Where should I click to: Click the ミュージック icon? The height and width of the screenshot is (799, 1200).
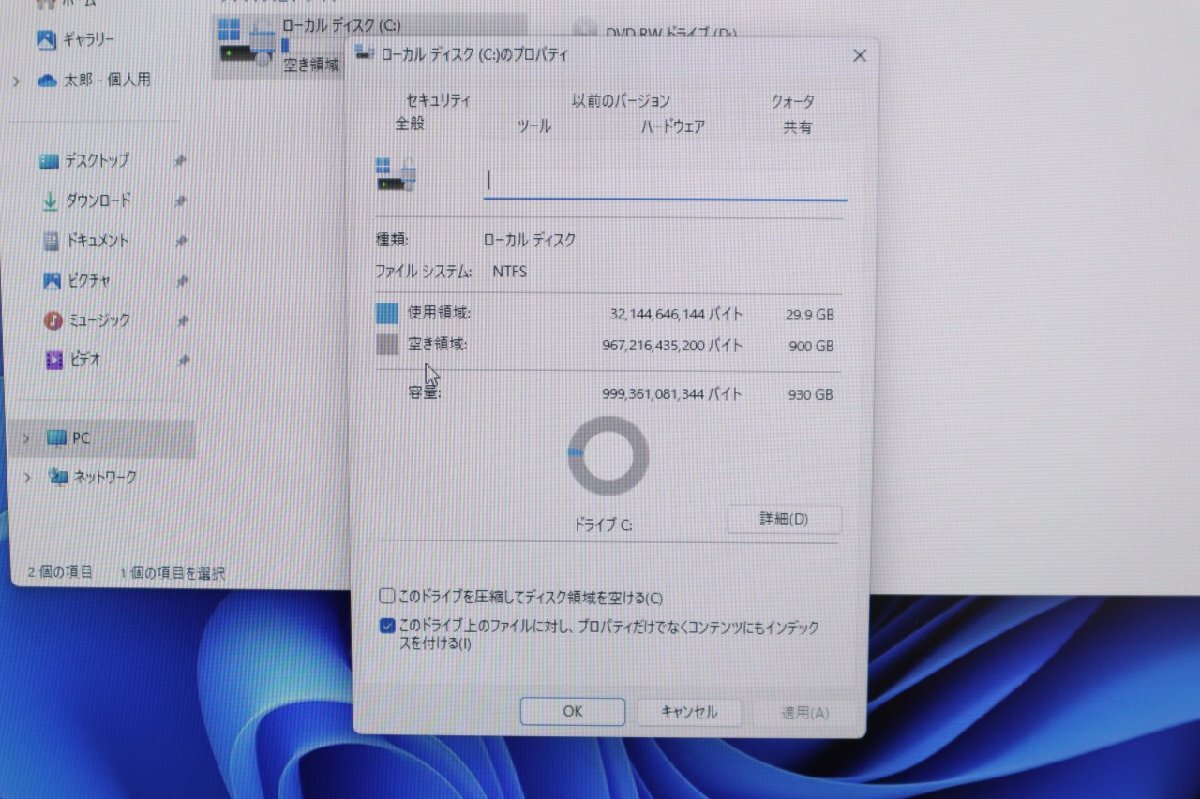coord(53,321)
